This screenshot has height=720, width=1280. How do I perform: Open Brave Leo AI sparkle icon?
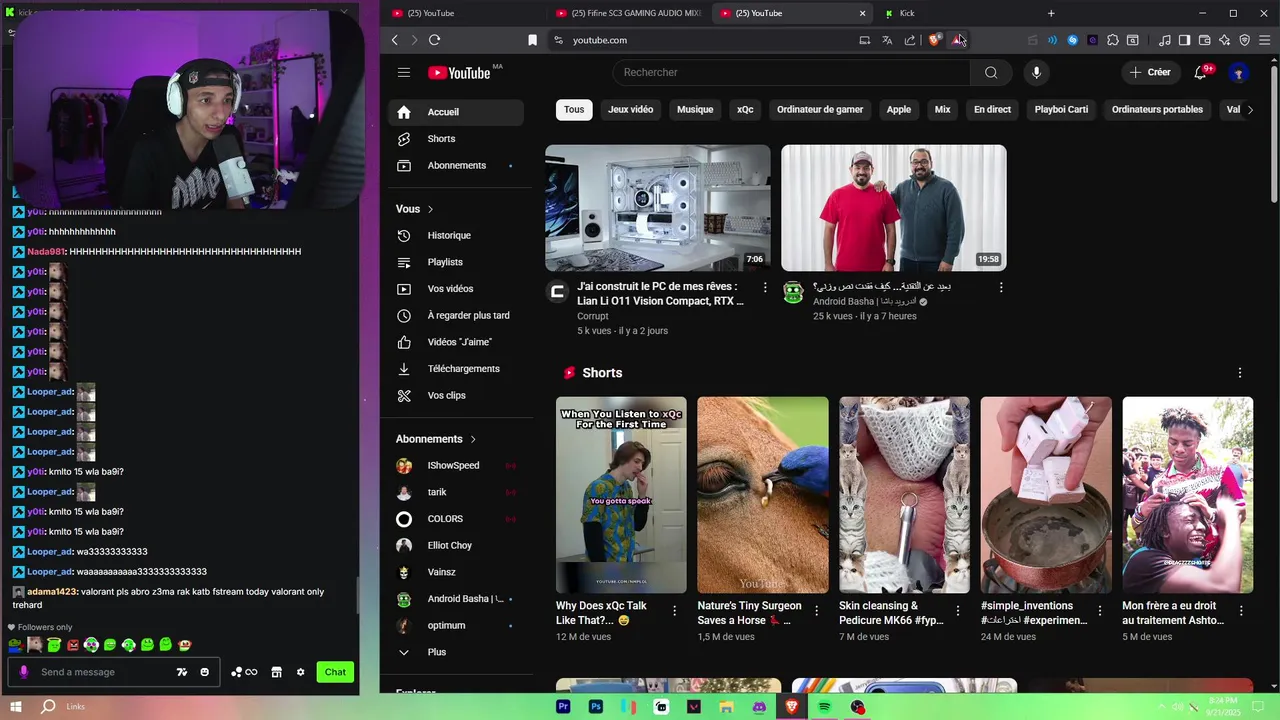tap(1224, 40)
